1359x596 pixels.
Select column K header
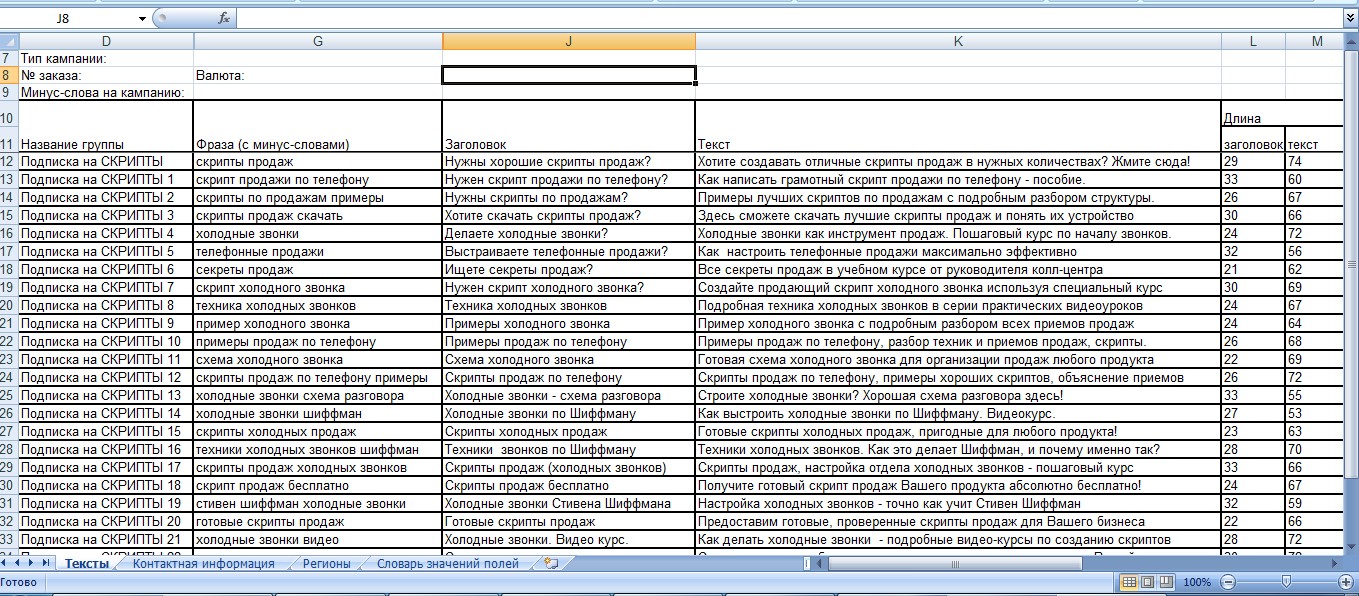point(958,41)
